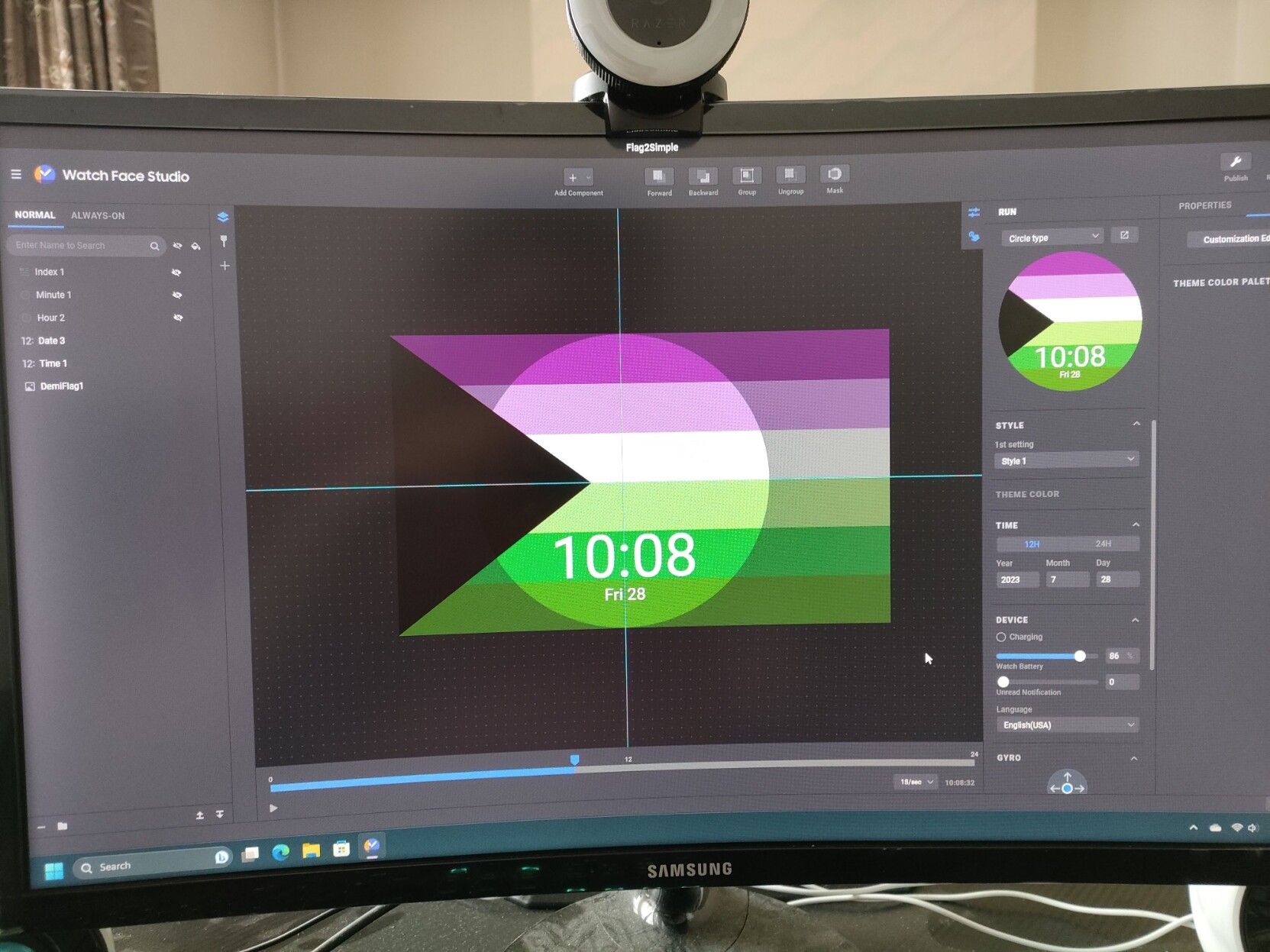Open the Style 1 dropdown

click(1066, 460)
